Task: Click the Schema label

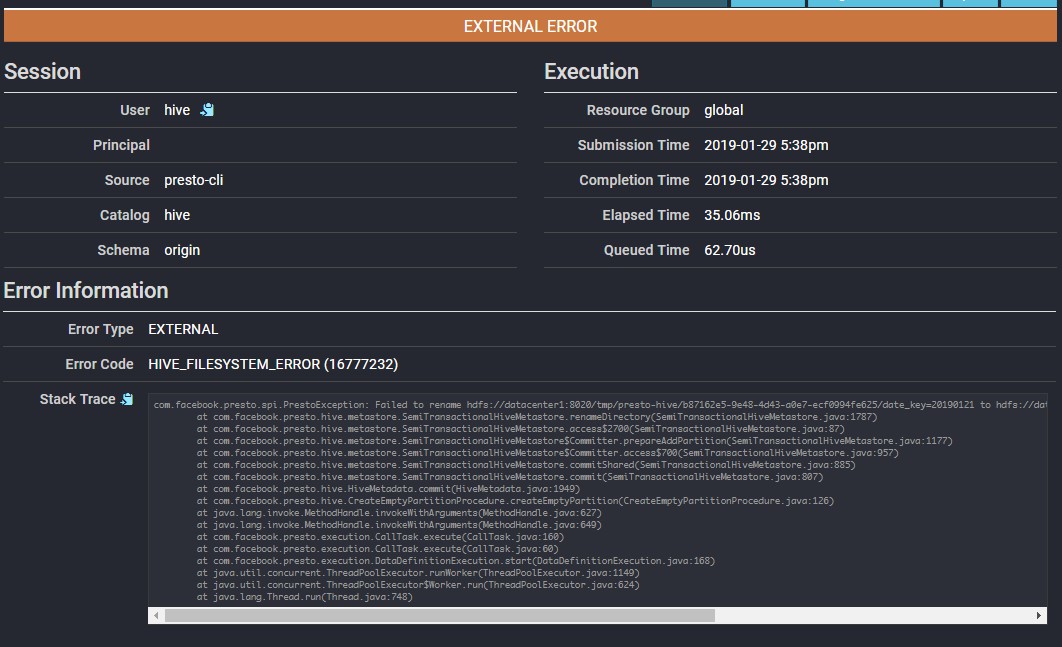Action: point(123,250)
